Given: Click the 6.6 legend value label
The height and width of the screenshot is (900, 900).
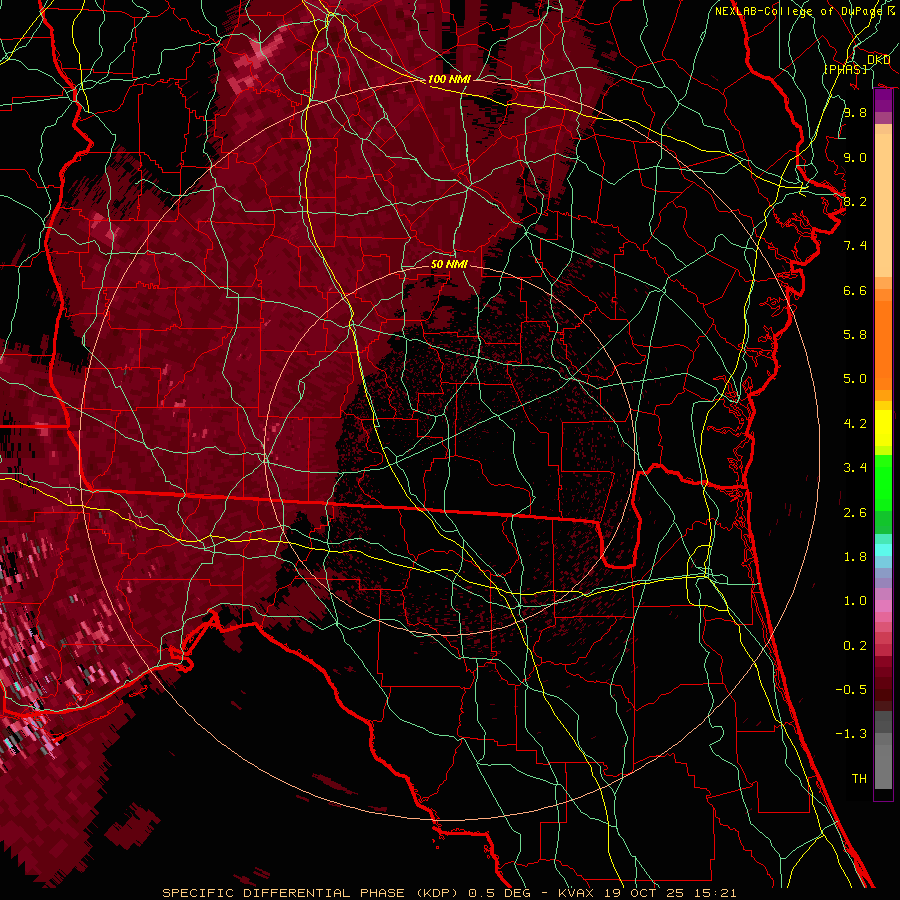Looking at the screenshot, I should pyautogui.click(x=854, y=291).
